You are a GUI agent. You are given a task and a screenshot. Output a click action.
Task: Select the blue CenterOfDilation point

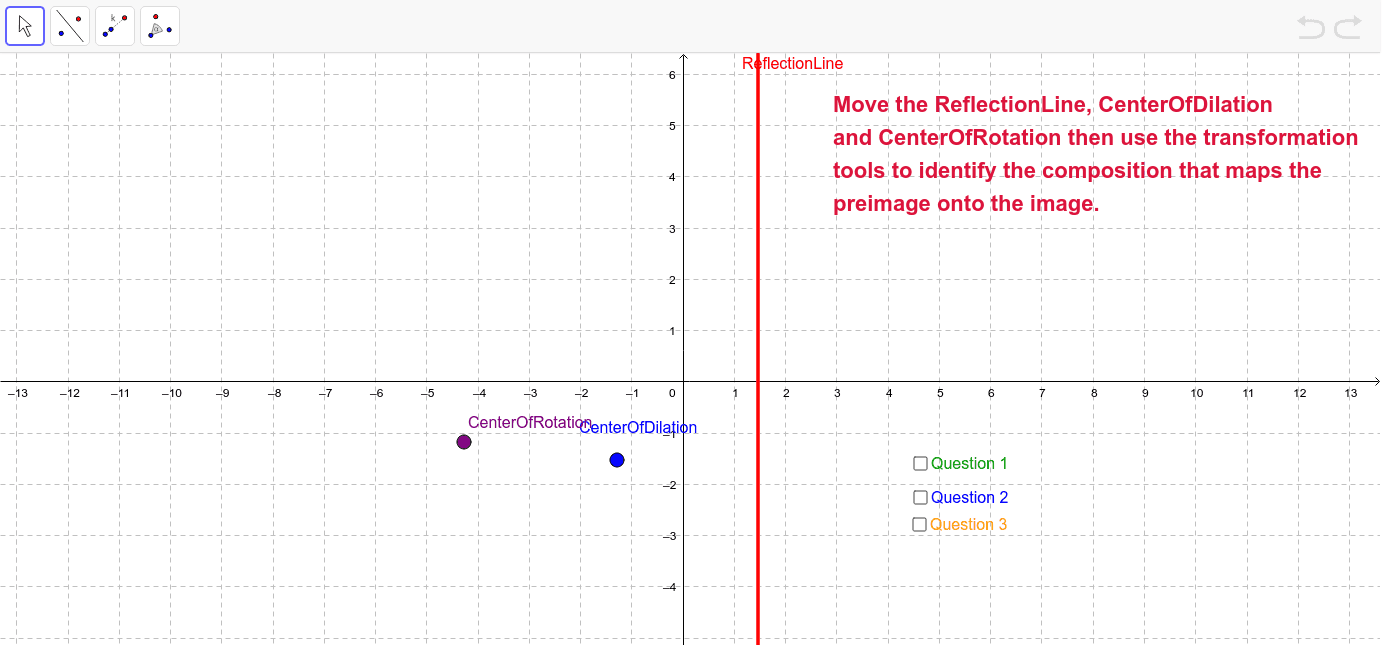(616, 460)
